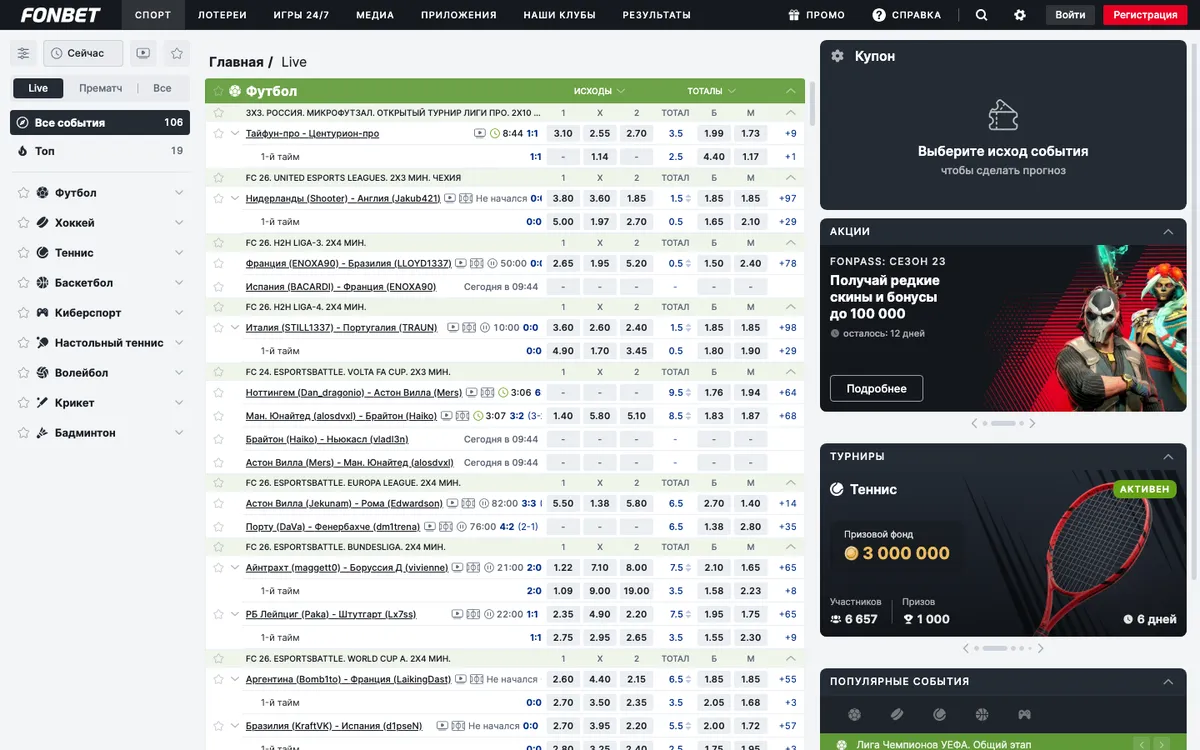Switch event filter to Все
The width and height of the screenshot is (1200, 750).
click(162, 88)
